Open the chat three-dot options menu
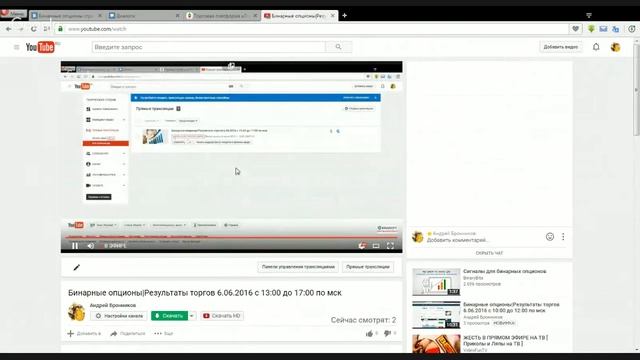Viewport: 640px width, 360px height. pos(563,237)
